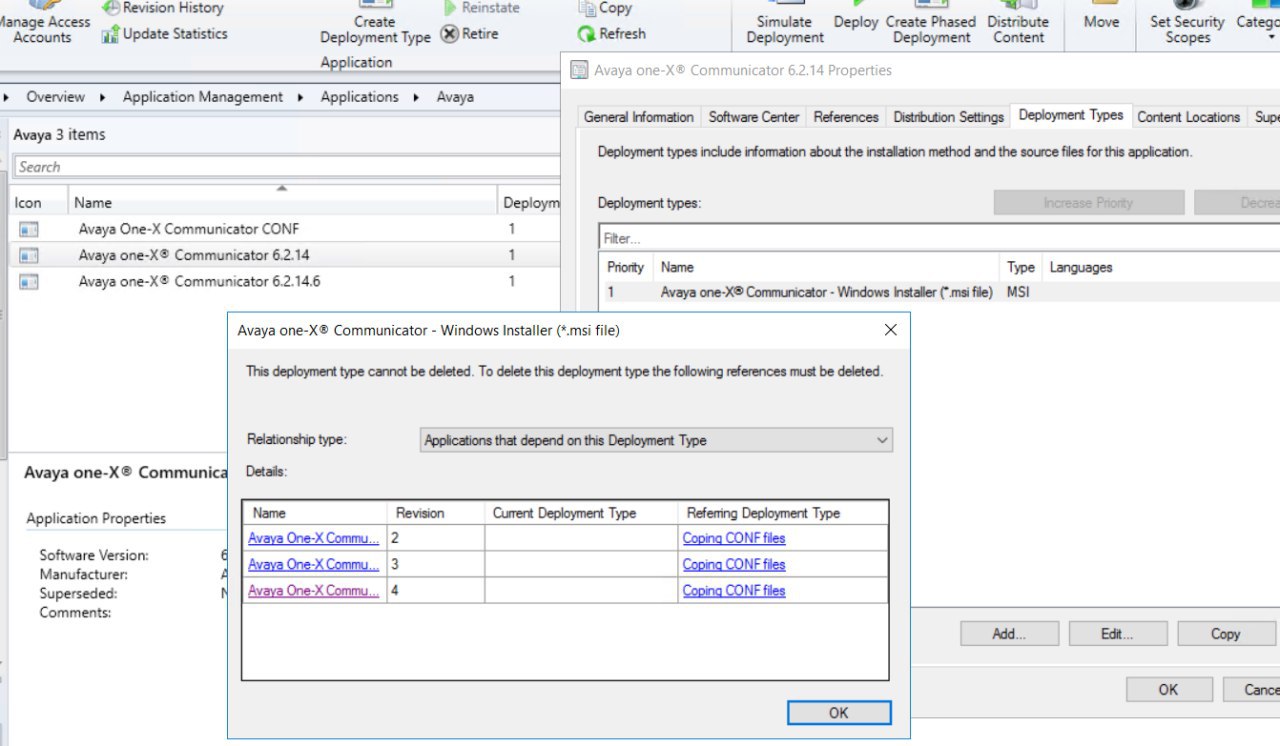
Task: Select Windows Installer MSI deployment type row
Action: click(x=939, y=293)
